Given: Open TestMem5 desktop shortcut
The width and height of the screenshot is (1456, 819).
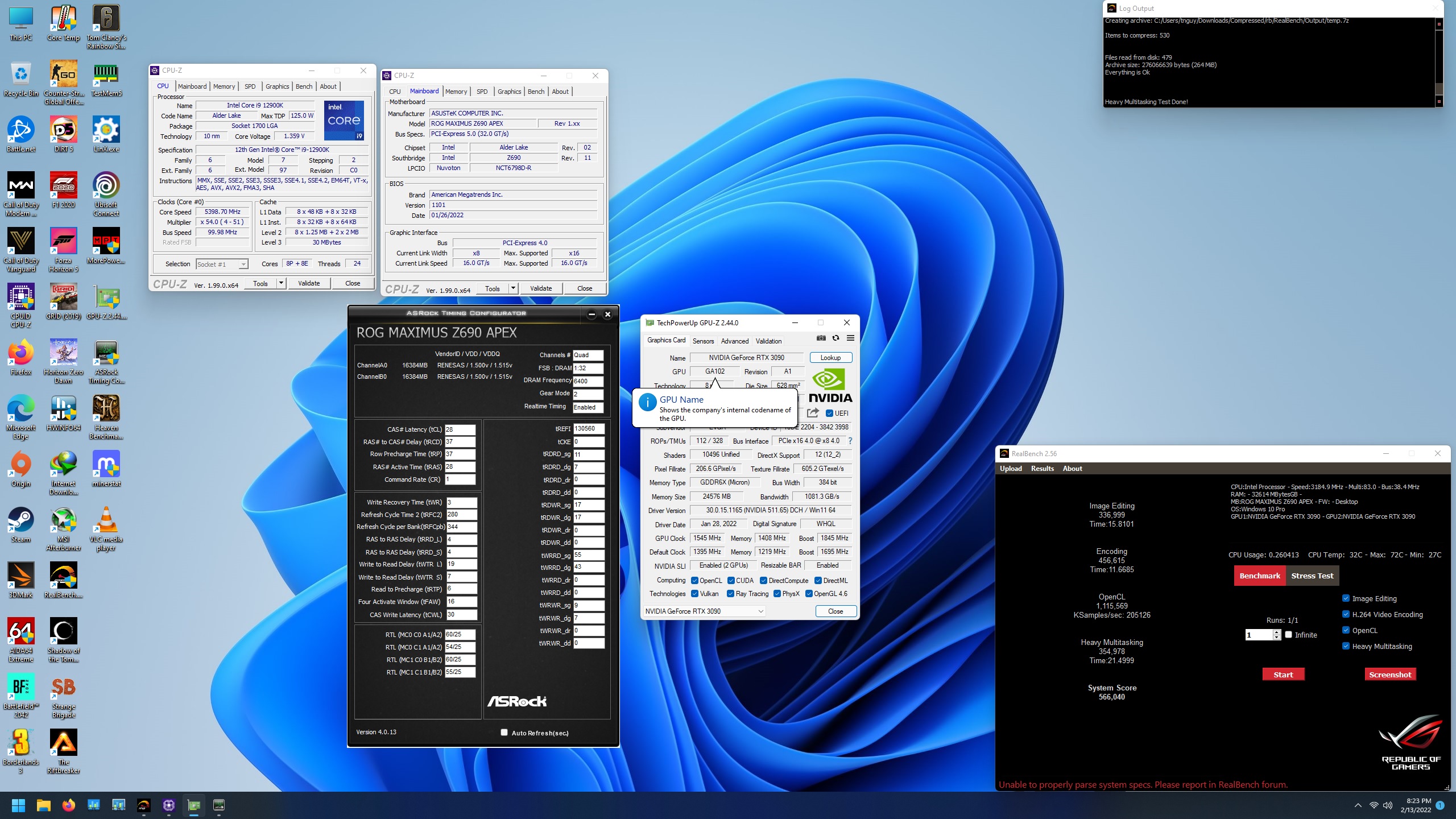Looking at the screenshot, I should [106, 78].
